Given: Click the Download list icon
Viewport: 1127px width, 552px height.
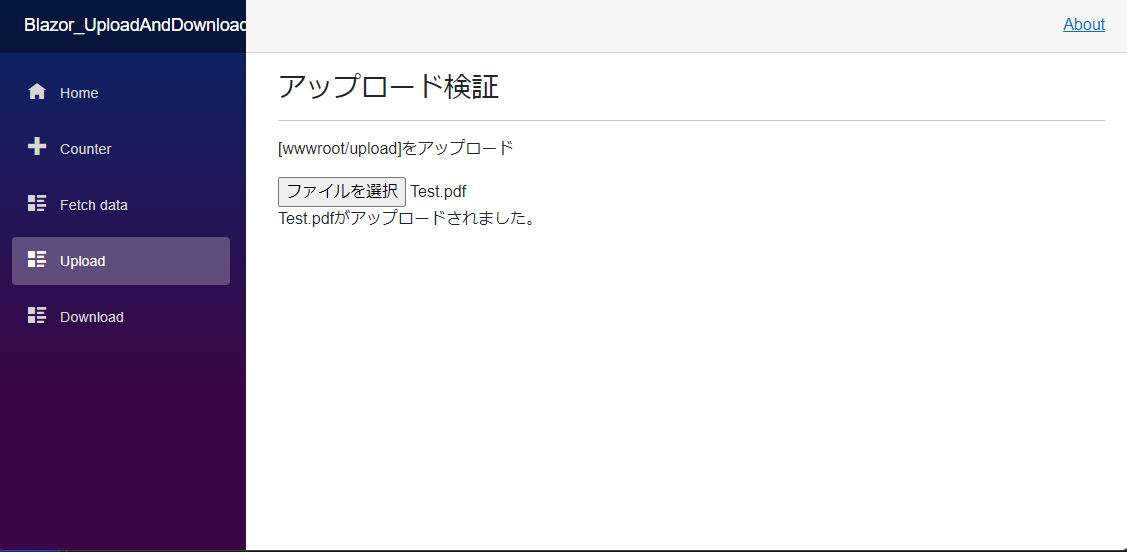Looking at the screenshot, I should click(37, 316).
